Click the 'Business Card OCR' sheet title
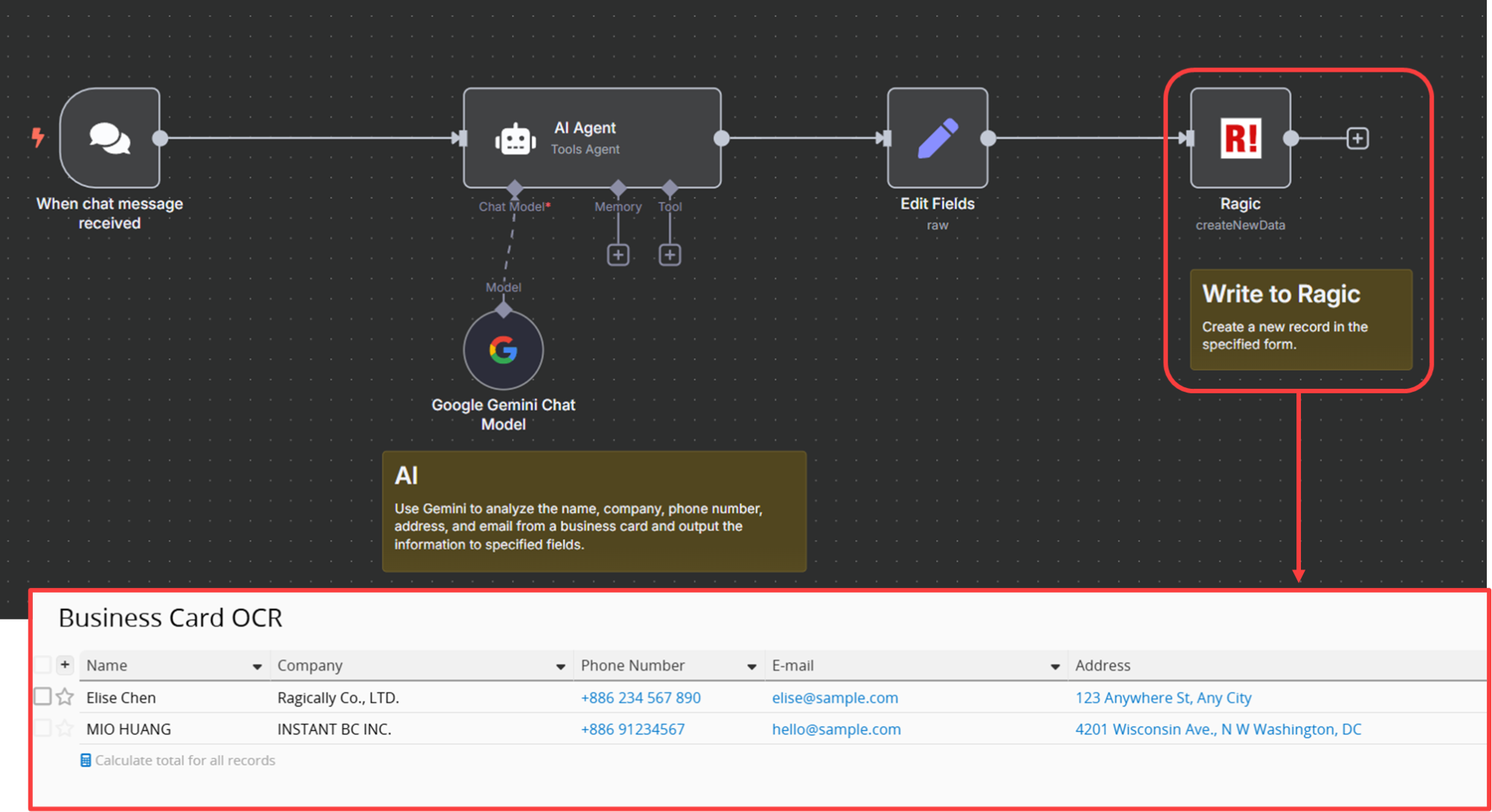Image resolution: width=1492 pixels, height=812 pixels. (170, 617)
